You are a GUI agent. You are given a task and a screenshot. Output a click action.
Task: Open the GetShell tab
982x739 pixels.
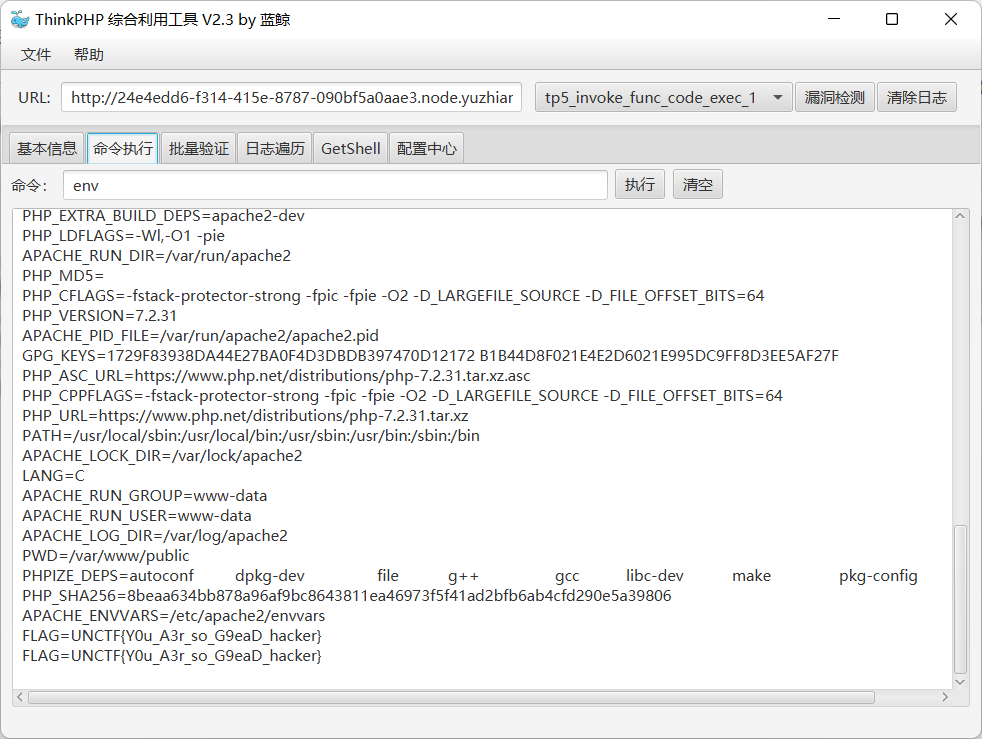point(351,148)
